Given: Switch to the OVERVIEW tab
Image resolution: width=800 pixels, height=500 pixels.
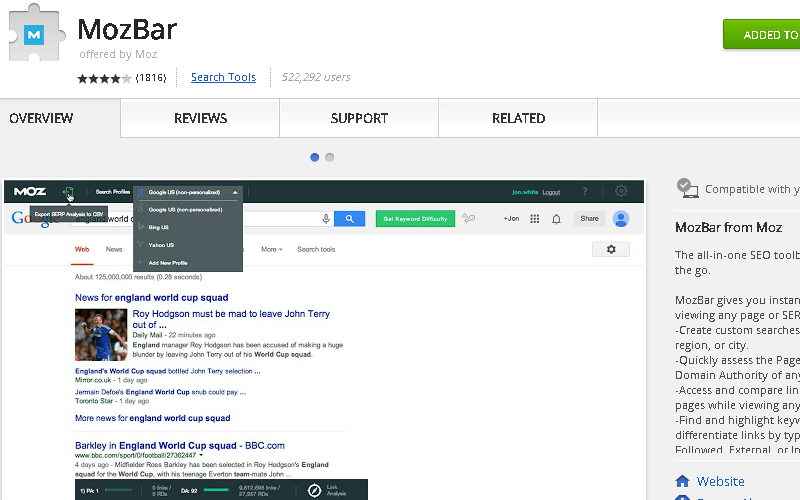Looking at the screenshot, I should point(41,118).
